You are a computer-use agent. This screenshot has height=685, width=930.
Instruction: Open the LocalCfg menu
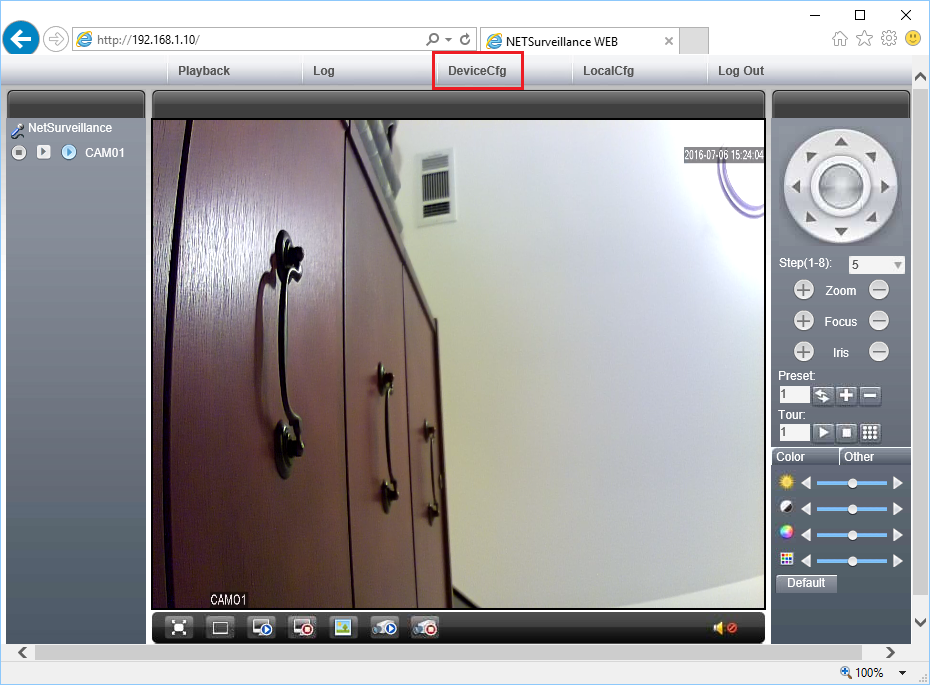609,71
